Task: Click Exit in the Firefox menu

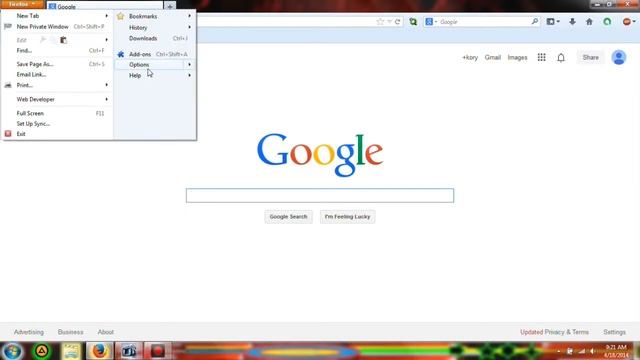Action: point(21,134)
